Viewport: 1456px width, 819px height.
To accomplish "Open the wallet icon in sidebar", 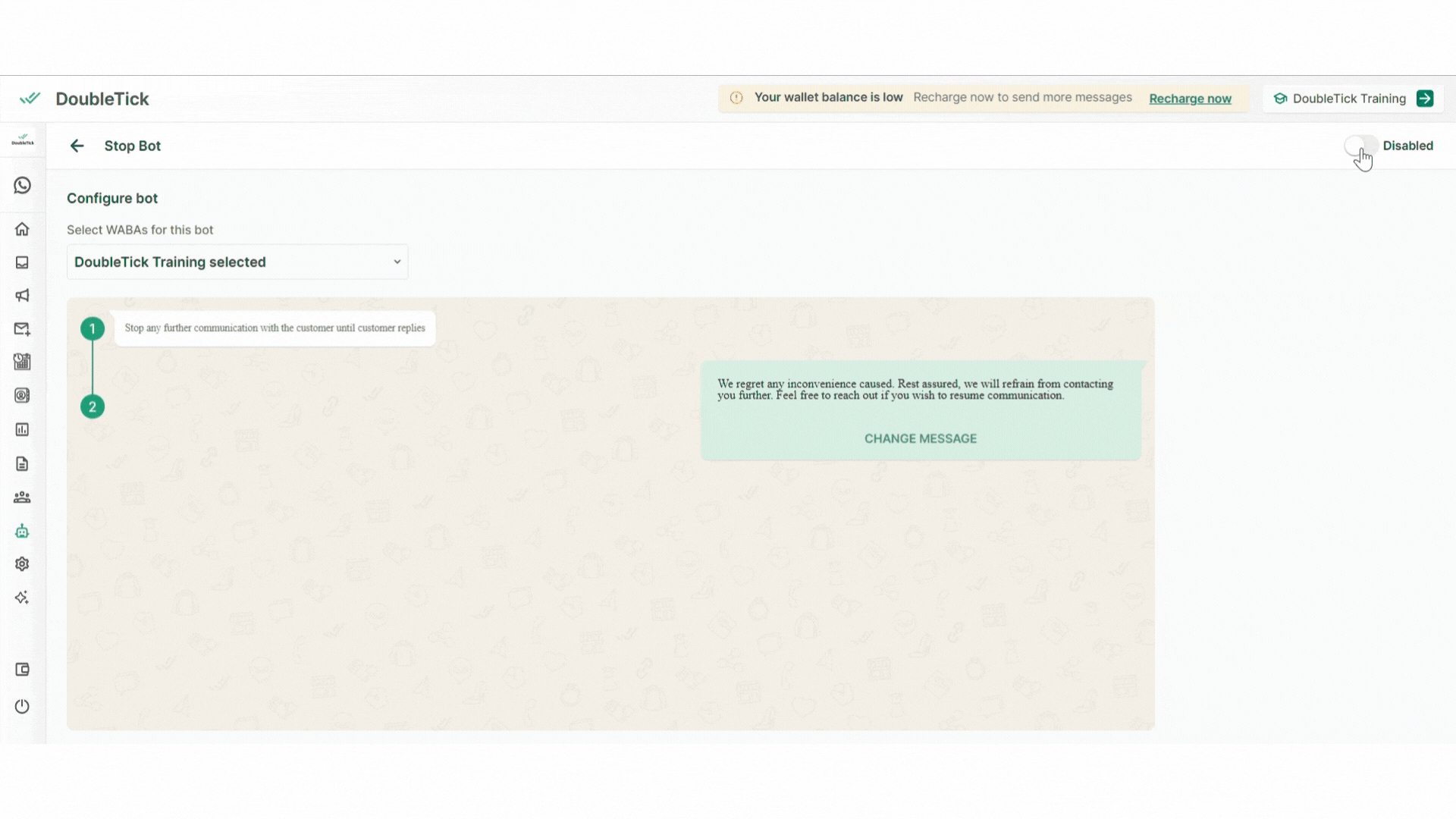I will click(x=22, y=670).
